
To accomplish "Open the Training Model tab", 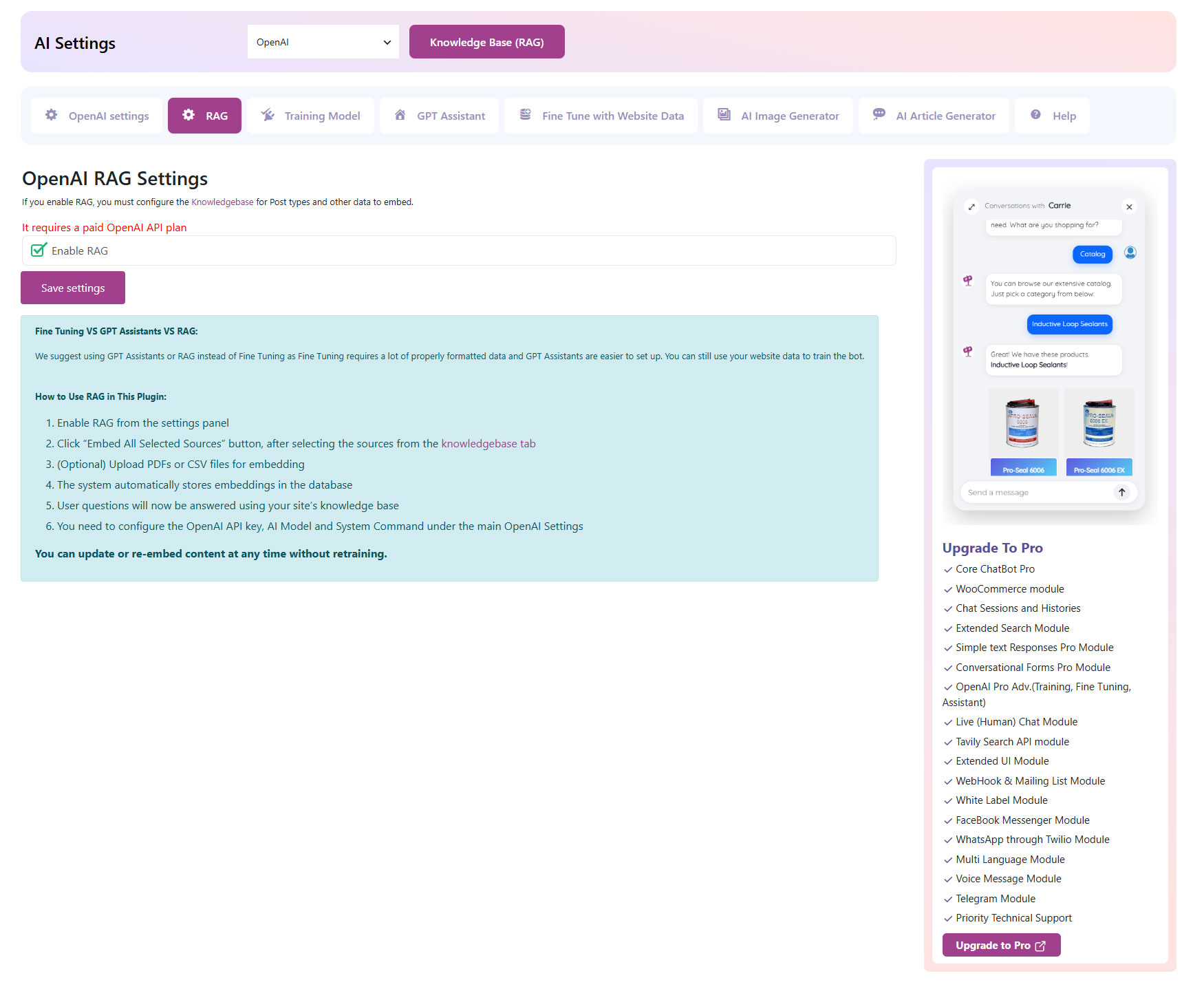I will (310, 116).
